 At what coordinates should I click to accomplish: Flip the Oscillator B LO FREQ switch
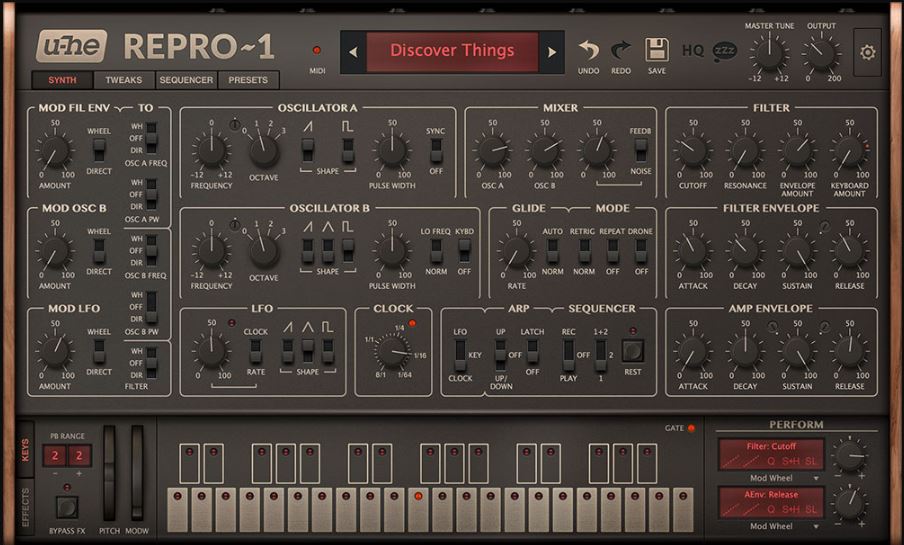click(436, 251)
